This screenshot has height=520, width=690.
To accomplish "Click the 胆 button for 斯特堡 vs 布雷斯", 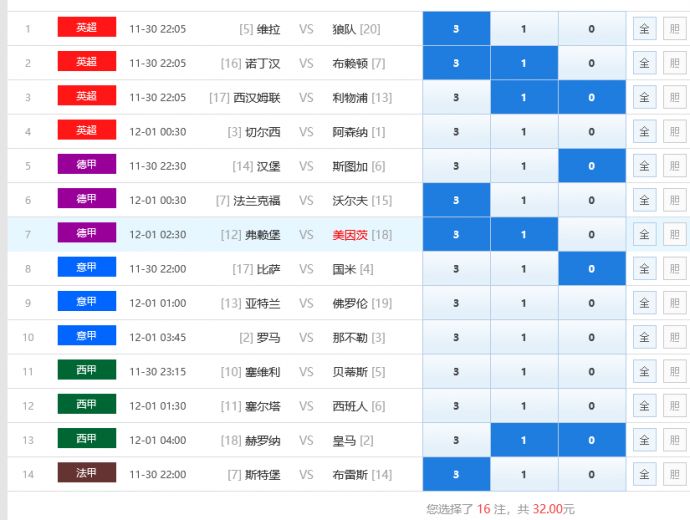I will [674, 474].
